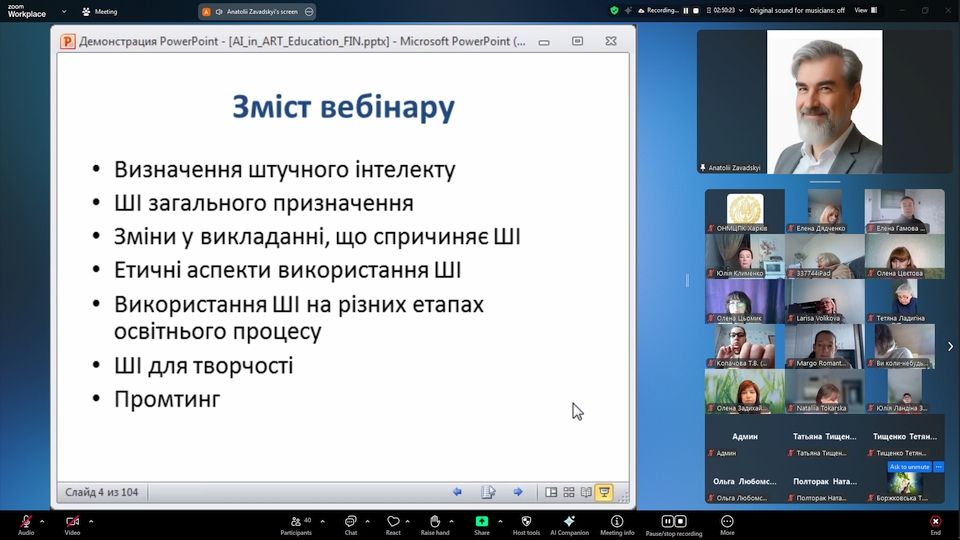Click handle between shared screen and gallery

point(687,280)
